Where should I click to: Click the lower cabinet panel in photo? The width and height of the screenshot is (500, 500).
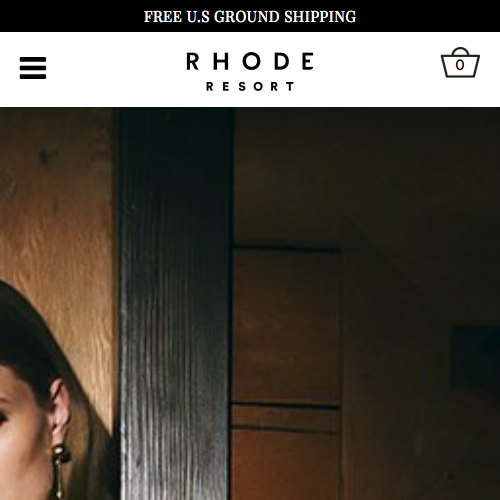286,465
